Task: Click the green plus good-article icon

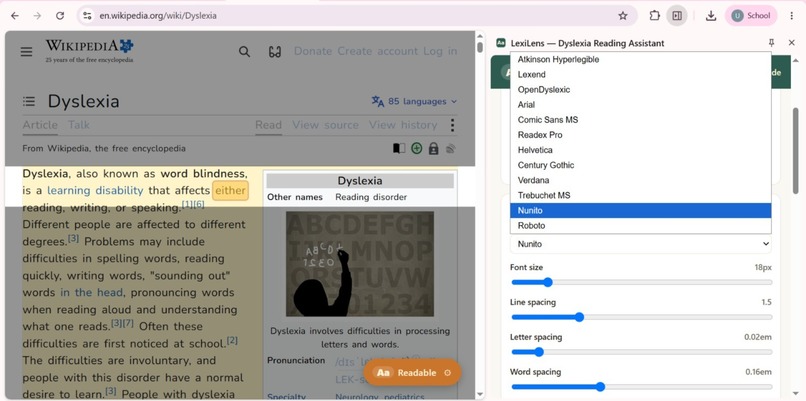Action: (416, 149)
